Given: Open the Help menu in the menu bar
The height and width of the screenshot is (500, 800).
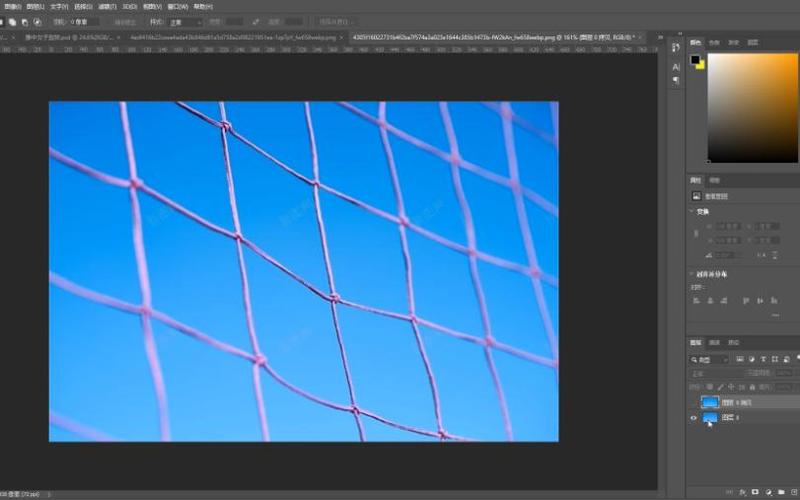Looking at the screenshot, I should 203,7.
